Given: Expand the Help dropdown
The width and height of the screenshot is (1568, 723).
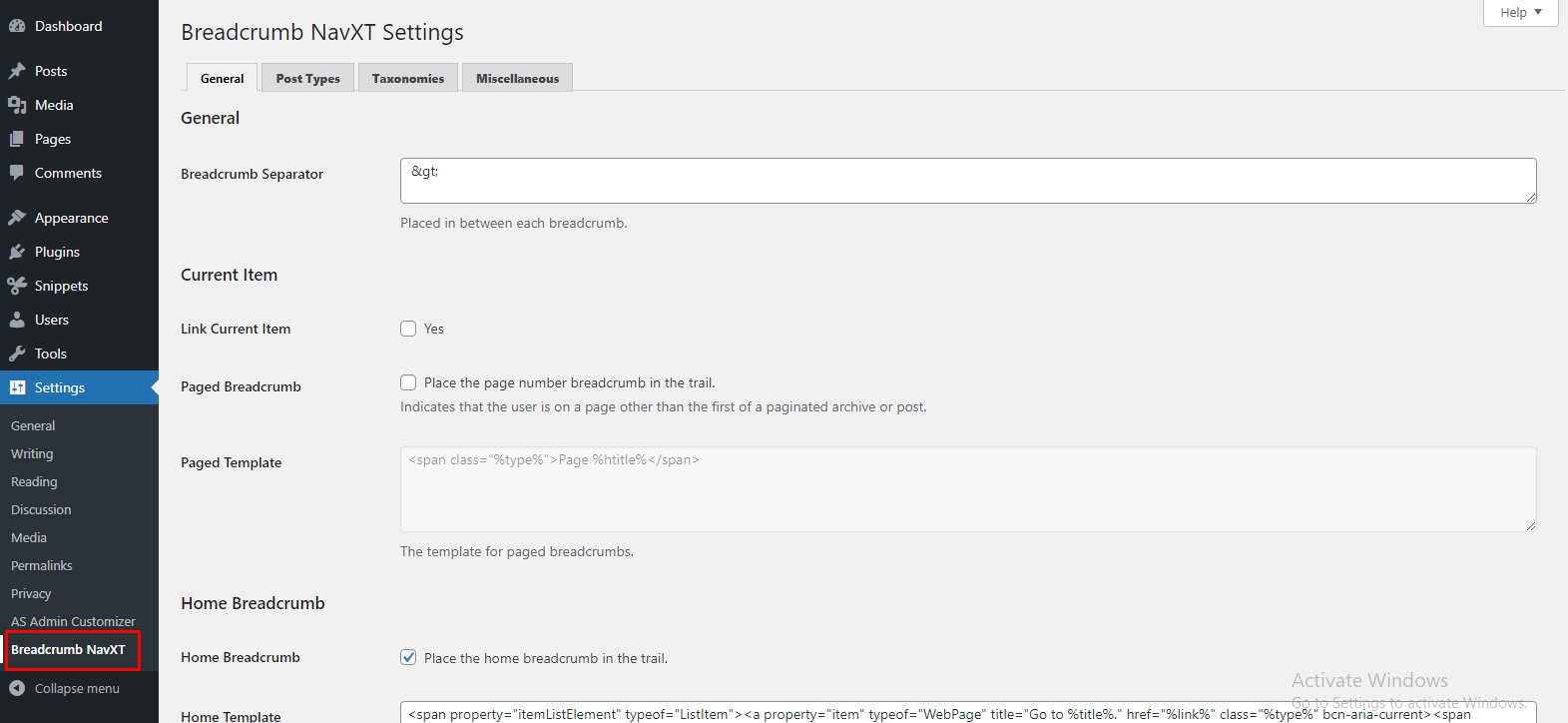Looking at the screenshot, I should point(1520,13).
